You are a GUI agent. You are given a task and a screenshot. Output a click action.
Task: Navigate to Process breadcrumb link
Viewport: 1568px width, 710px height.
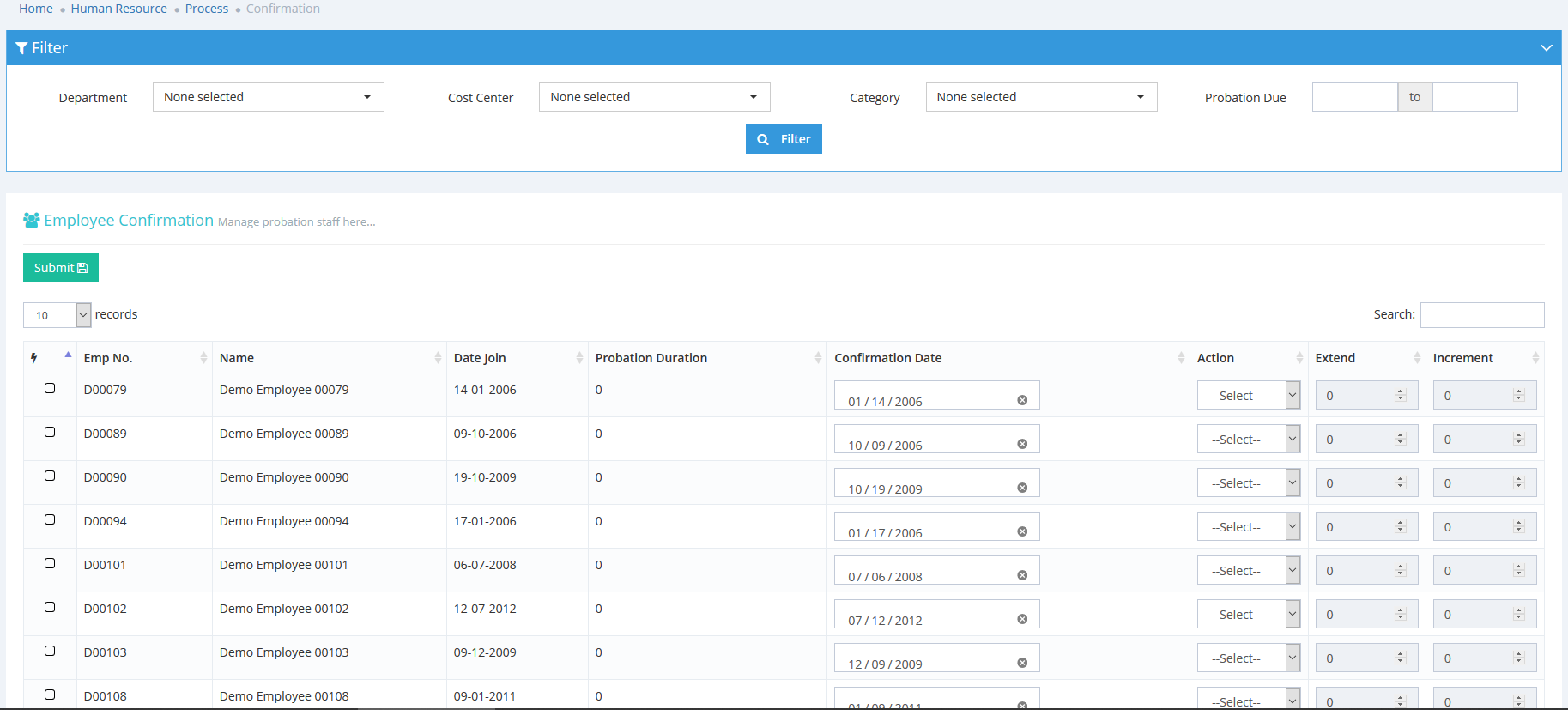[x=207, y=9]
